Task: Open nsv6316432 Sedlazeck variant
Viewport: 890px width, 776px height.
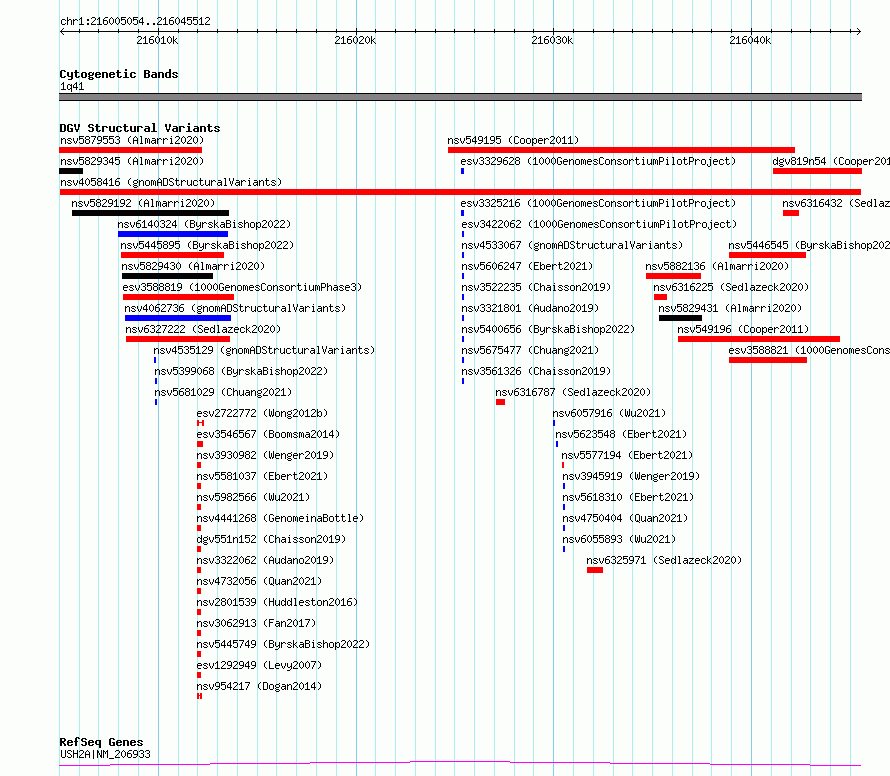Action: [x=836, y=203]
